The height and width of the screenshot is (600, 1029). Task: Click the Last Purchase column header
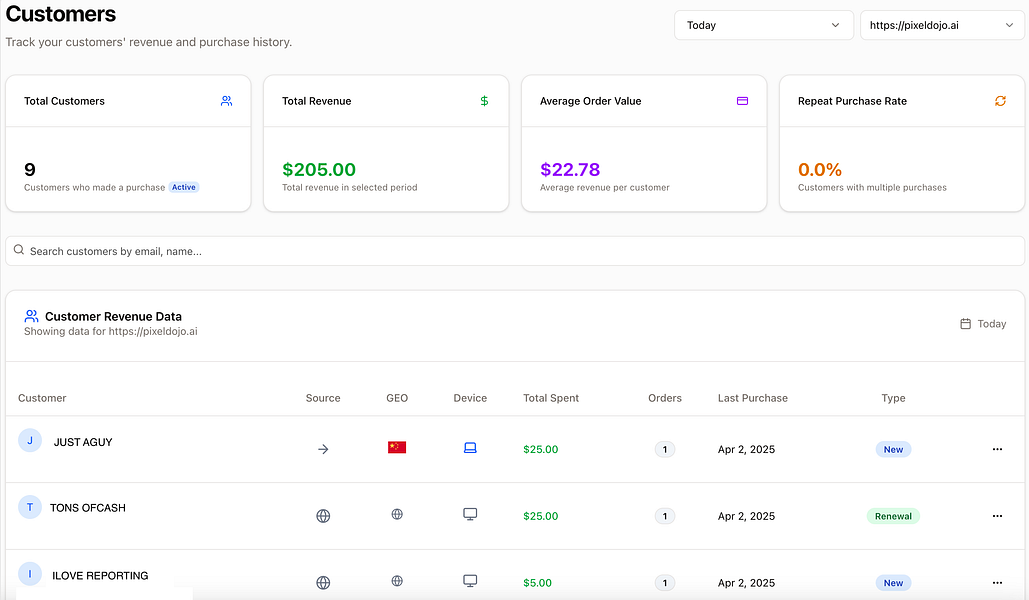click(x=752, y=398)
